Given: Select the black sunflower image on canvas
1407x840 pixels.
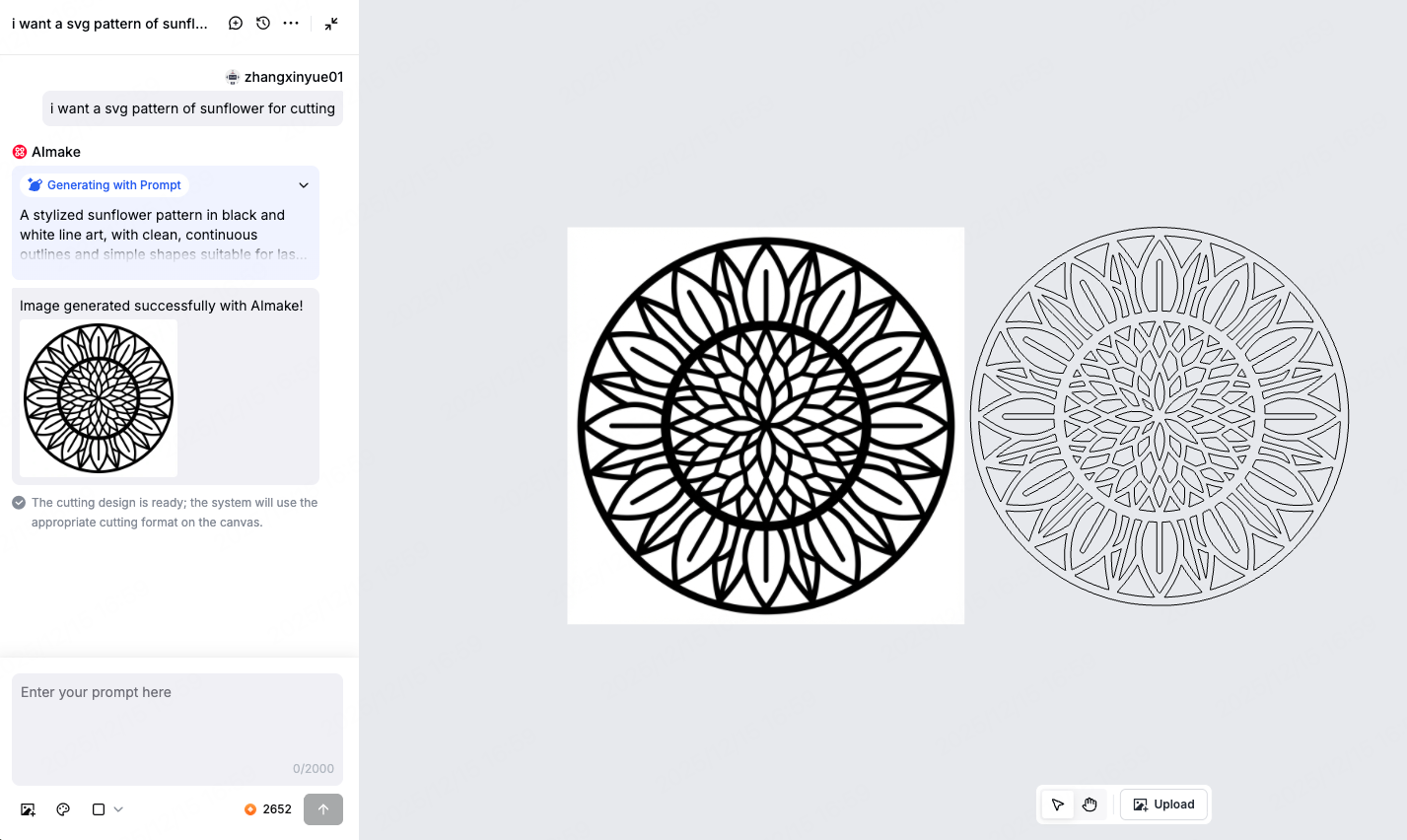Looking at the screenshot, I should point(766,426).
